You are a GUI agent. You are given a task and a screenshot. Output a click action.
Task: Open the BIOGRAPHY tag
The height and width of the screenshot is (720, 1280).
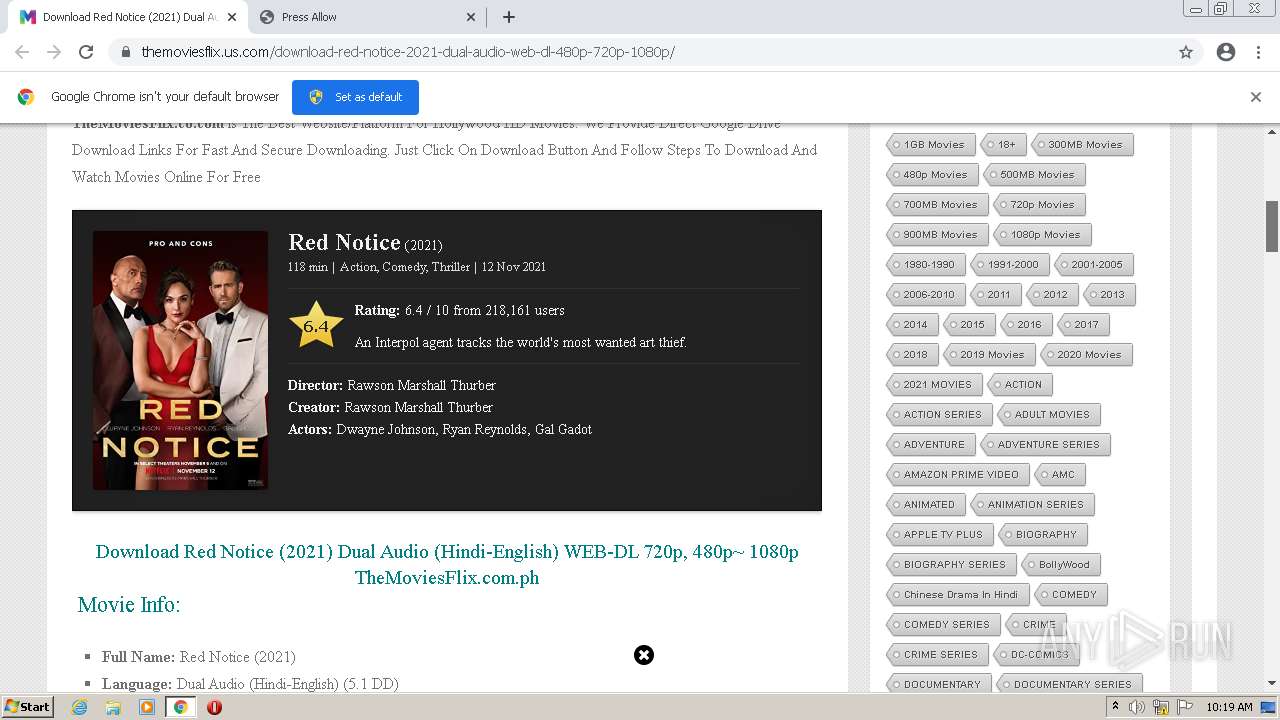coord(1042,535)
